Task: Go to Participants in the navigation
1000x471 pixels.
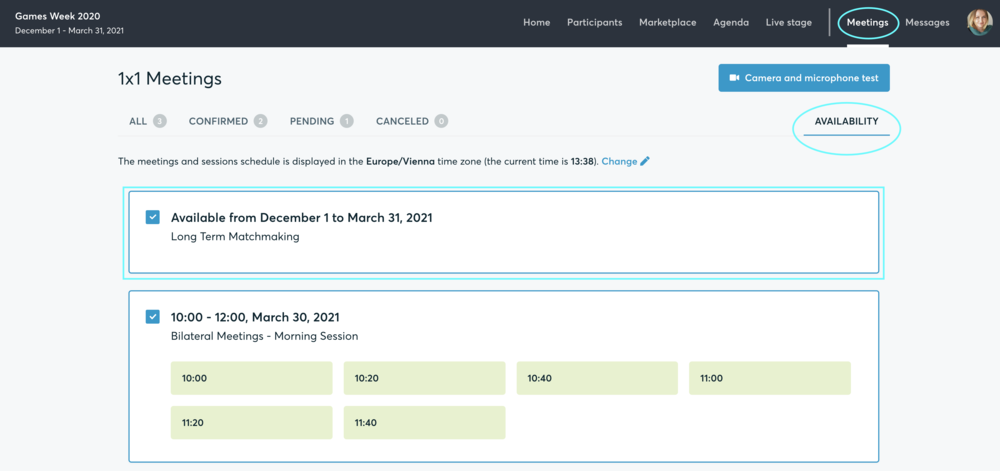Action: tap(594, 22)
